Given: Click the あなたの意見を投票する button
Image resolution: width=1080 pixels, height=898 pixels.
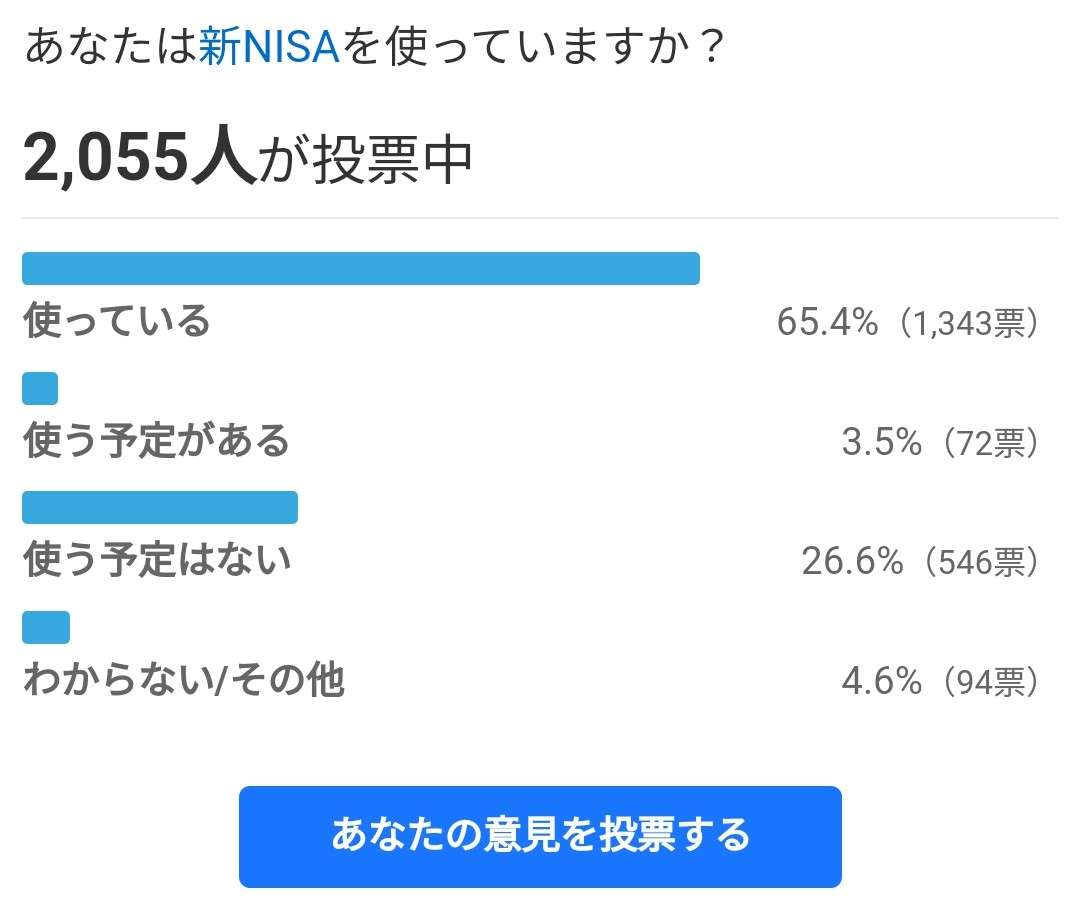Looking at the screenshot, I should [x=540, y=836].
